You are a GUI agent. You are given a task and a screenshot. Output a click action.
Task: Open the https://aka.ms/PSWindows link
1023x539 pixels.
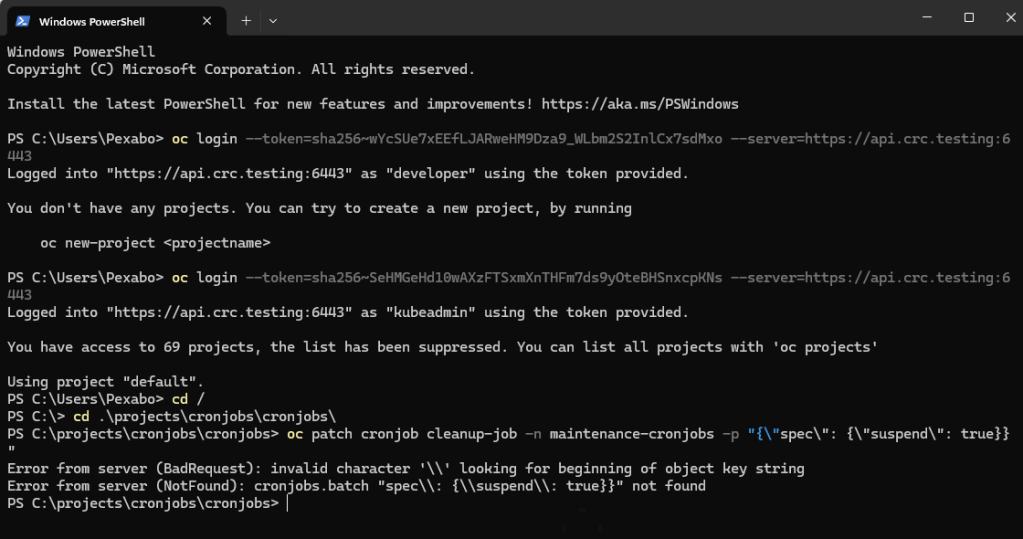(x=639, y=104)
